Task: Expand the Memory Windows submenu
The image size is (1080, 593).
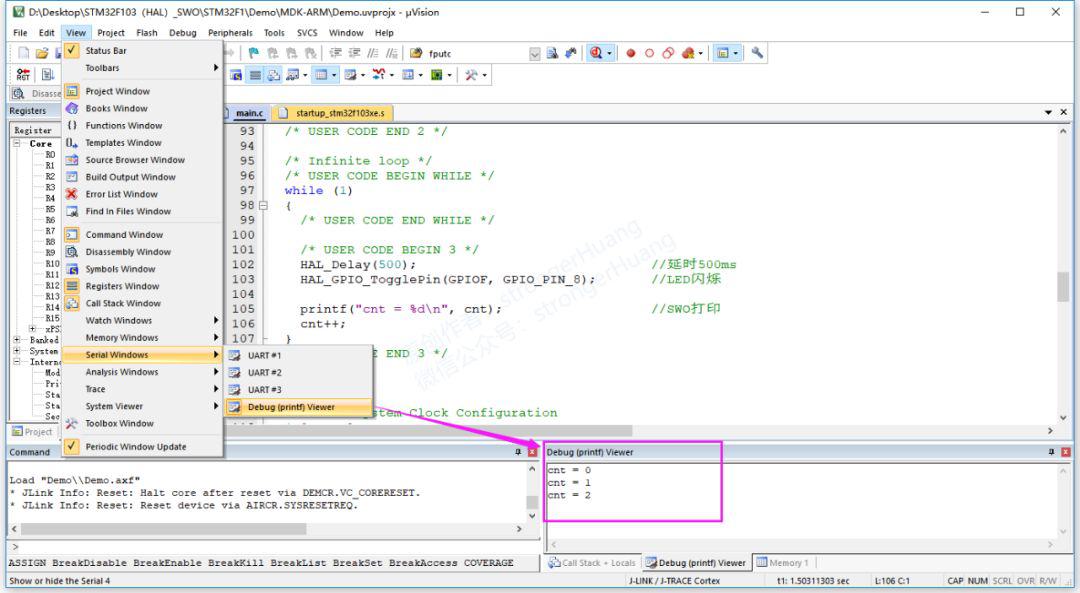Action: [x=143, y=337]
